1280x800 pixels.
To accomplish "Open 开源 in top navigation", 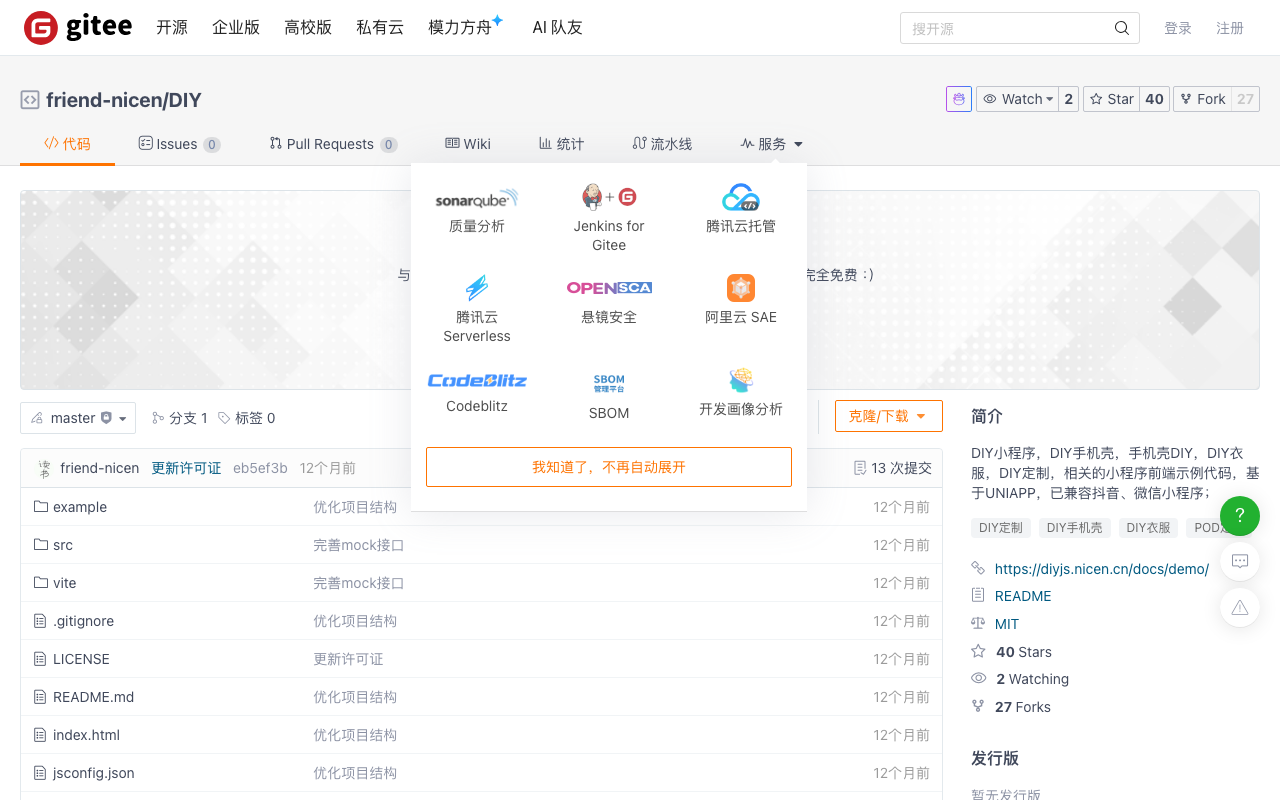I will [172, 28].
